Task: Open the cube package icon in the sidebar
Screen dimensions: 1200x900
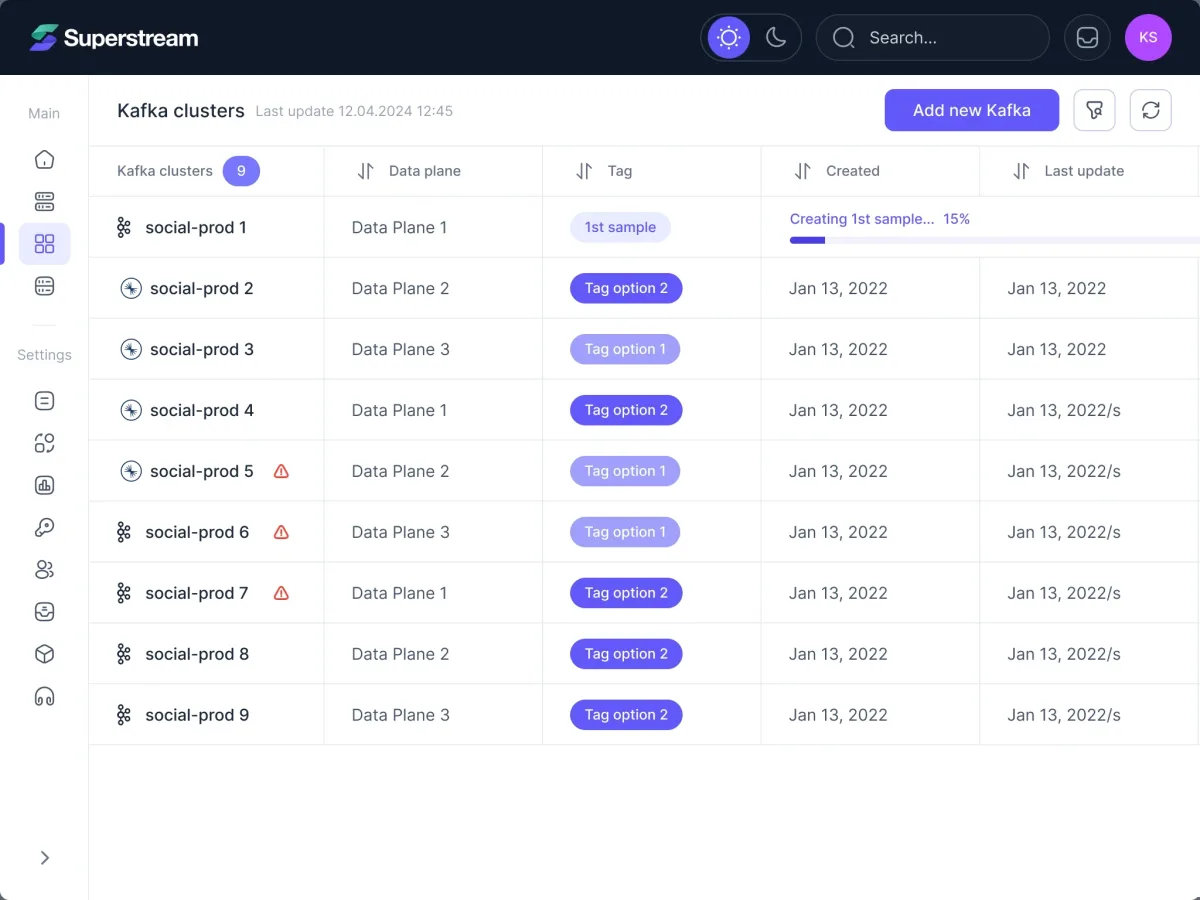Action: [x=44, y=654]
